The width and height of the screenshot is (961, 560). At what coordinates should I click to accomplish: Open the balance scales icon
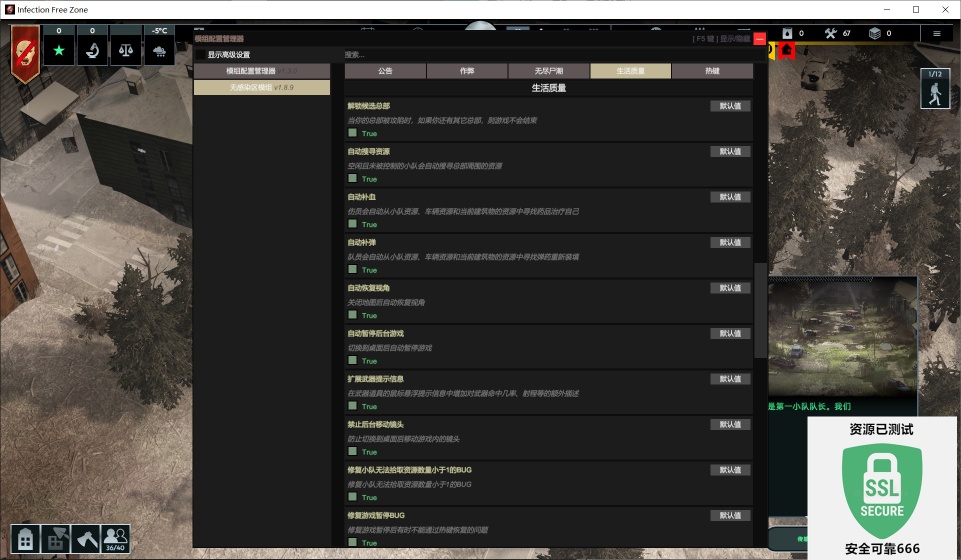tap(126, 50)
